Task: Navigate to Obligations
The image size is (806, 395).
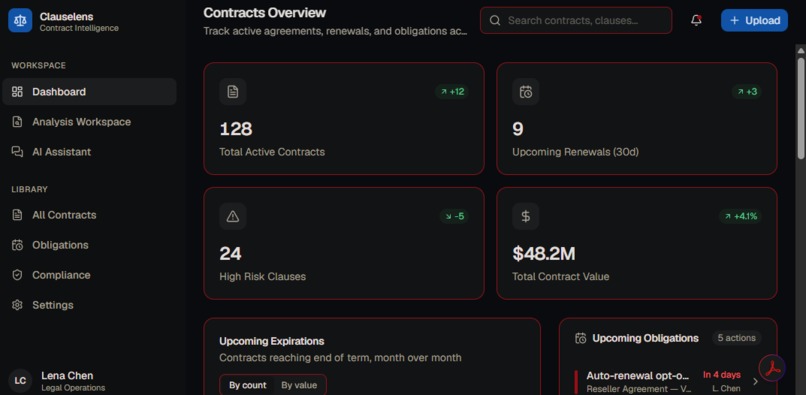Action: pos(89,245)
